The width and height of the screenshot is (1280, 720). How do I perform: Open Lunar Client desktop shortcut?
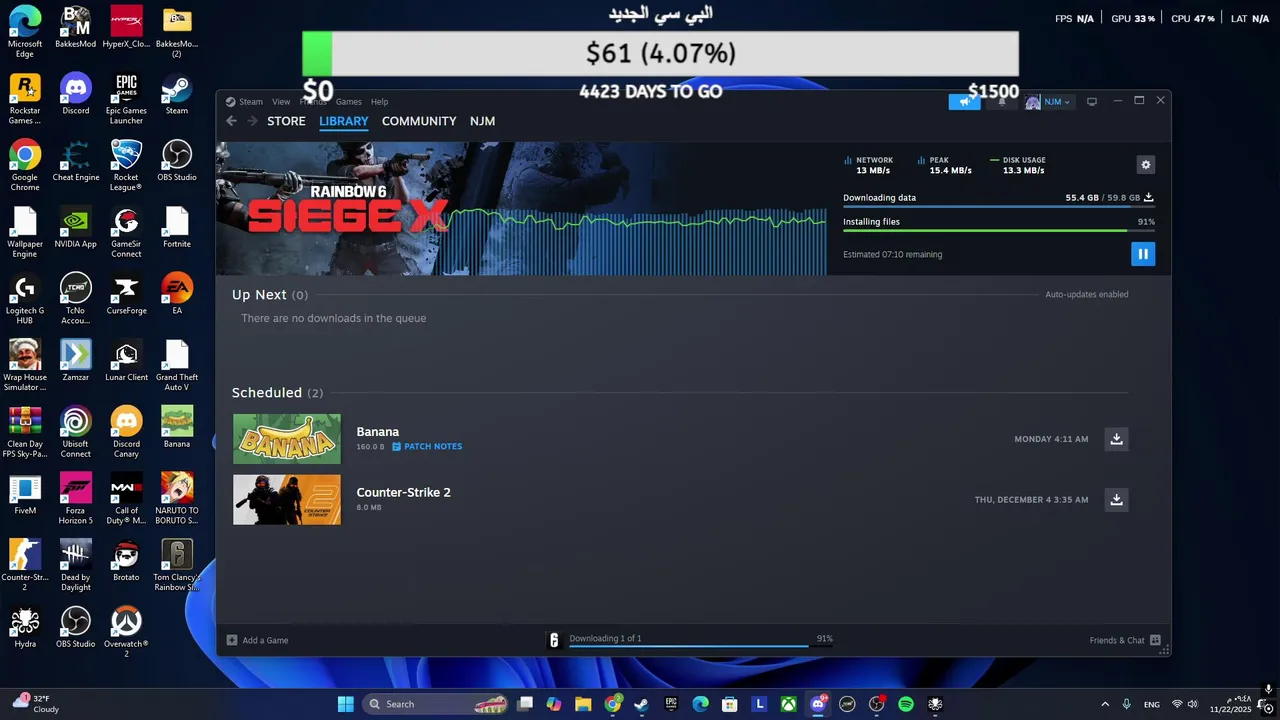click(x=126, y=360)
